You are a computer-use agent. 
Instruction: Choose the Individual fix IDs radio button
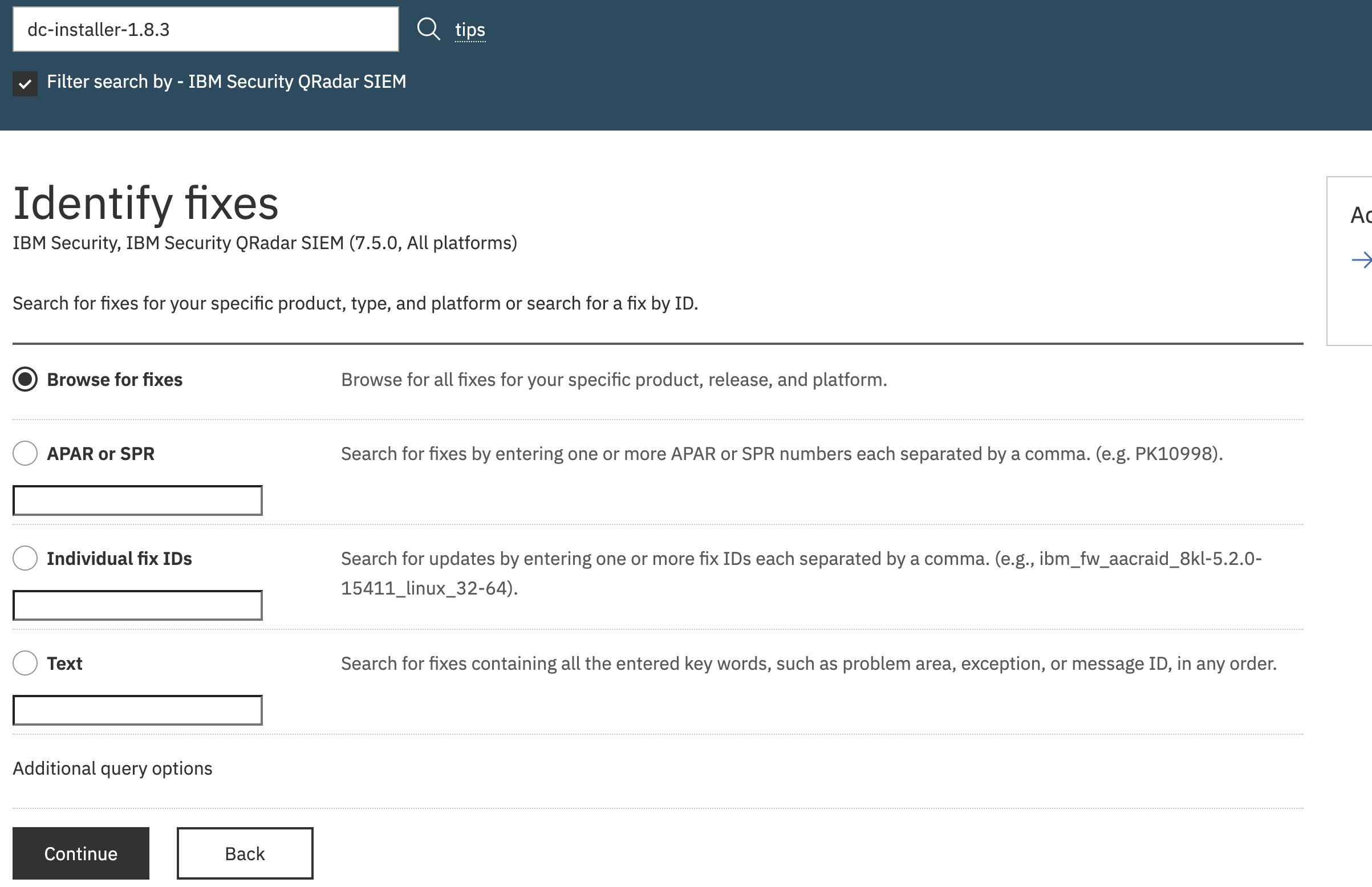(25, 558)
